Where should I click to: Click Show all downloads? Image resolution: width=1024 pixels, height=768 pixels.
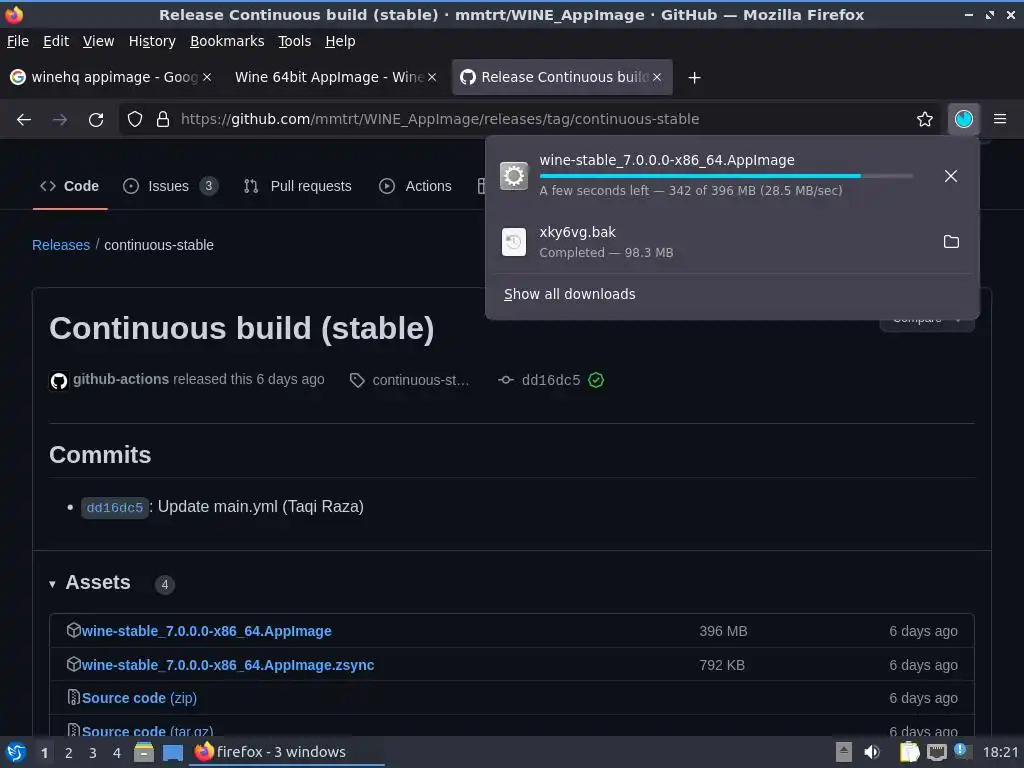coord(569,294)
